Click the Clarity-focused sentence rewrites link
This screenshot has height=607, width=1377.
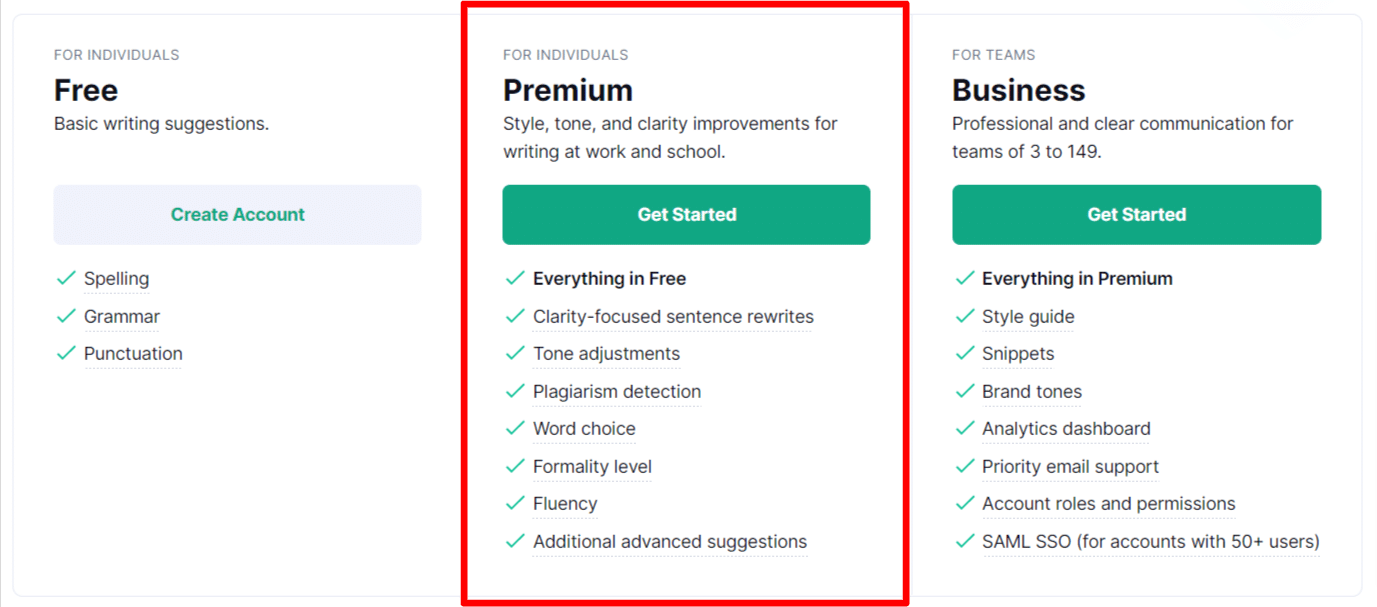[x=672, y=316]
